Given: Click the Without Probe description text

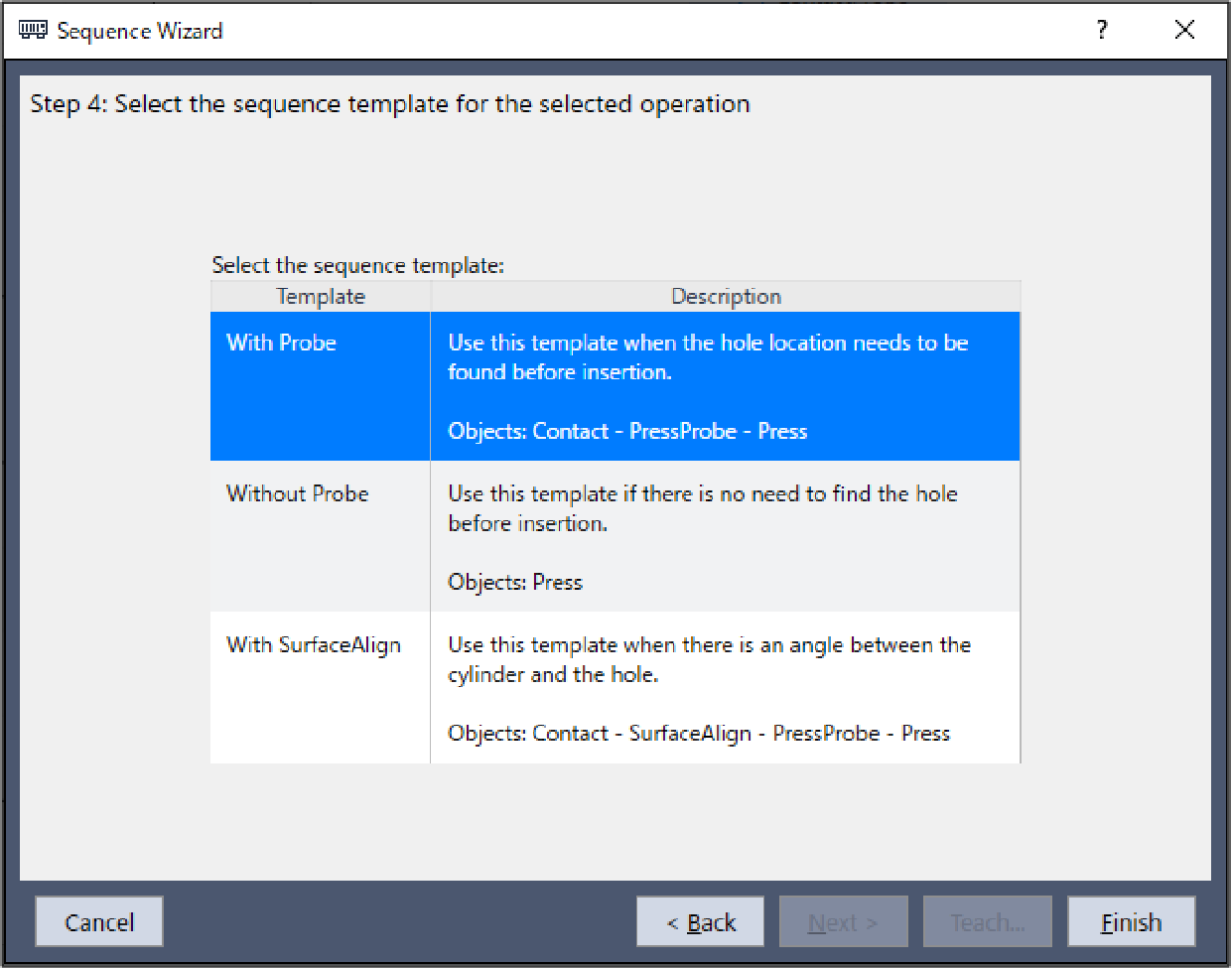Looking at the screenshot, I should pyautogui.click(x=702, y=507).
